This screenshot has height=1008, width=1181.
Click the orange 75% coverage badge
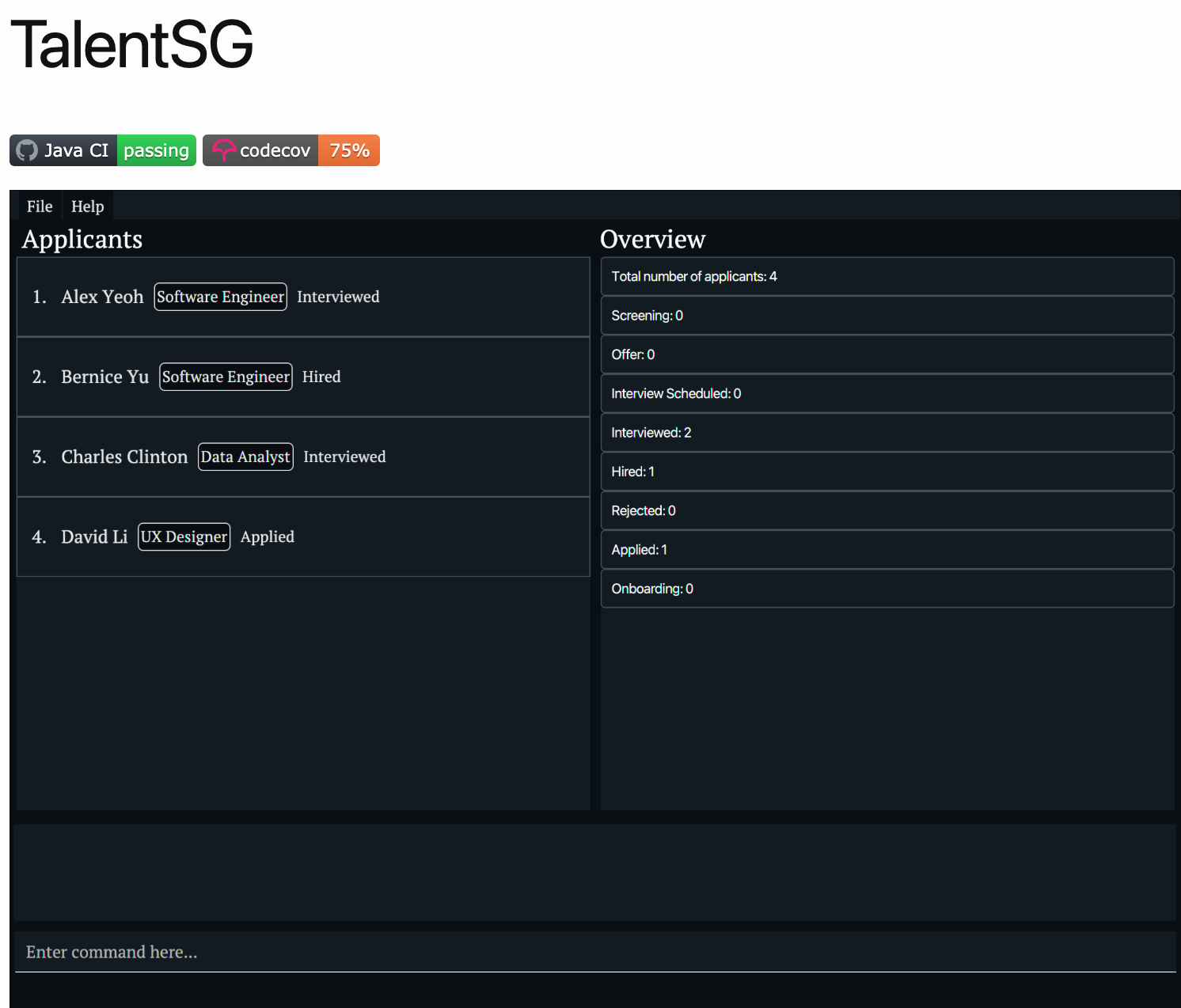[x=349, y=150]
